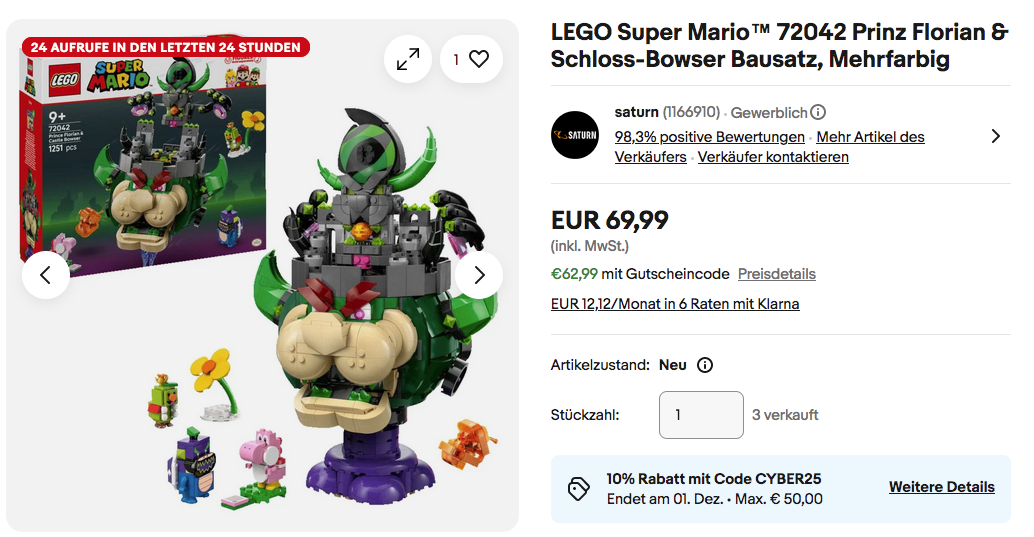Open the info icon beside Gewerblich
1034x537 pixels.
[x=818, y=112]
